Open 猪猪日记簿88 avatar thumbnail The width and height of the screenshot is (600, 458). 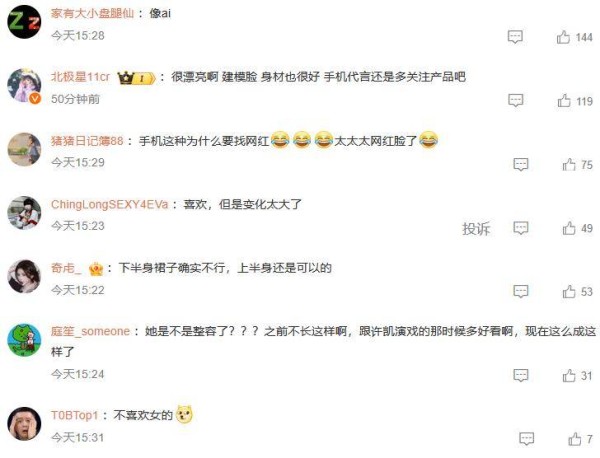point(24,149)
